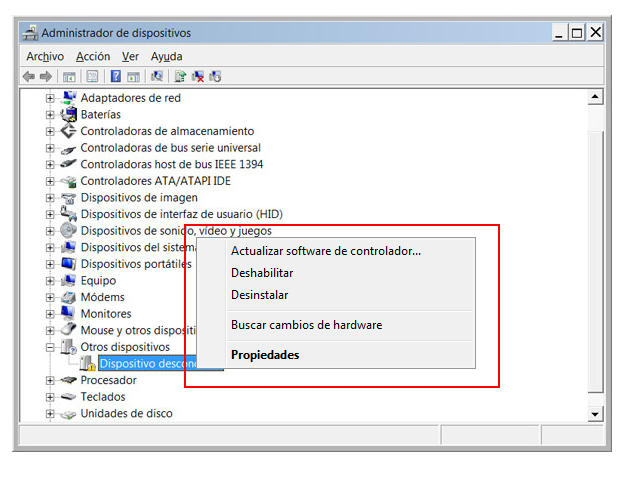Select the Controladoras de almacenamiento label

[167, 131]
